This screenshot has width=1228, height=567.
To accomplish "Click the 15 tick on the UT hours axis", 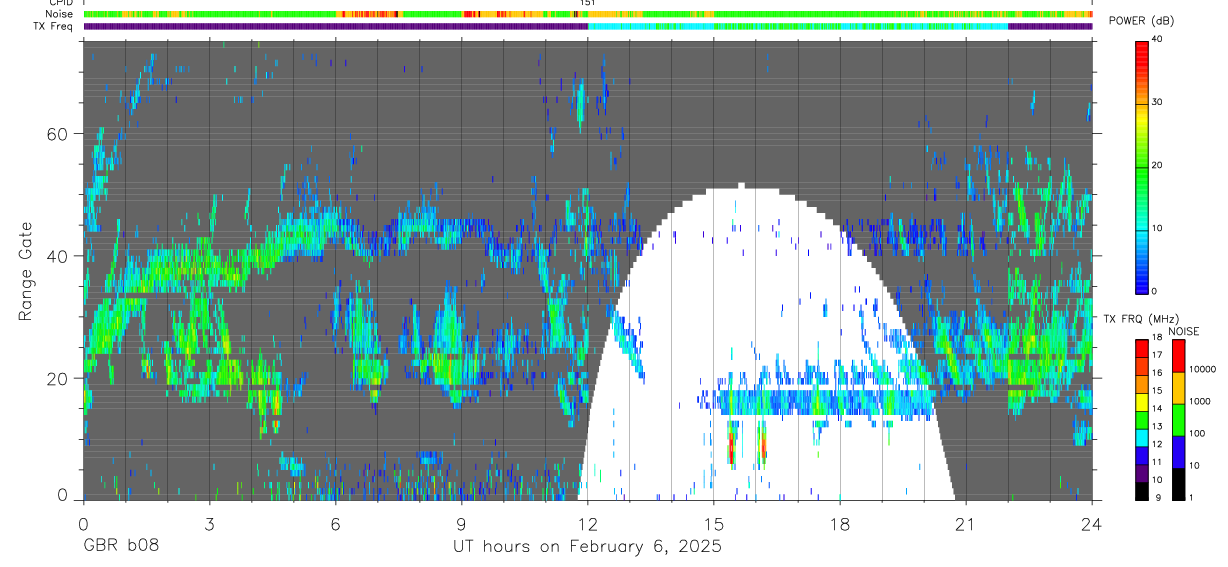I will point(713,523).
